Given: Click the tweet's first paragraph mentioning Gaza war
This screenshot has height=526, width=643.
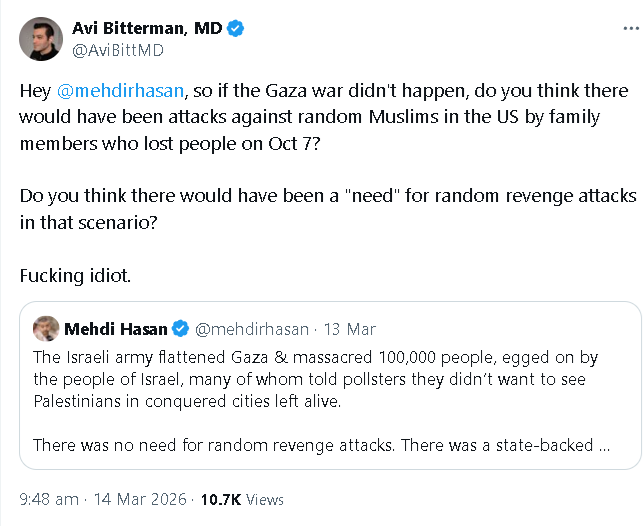Looking at the screenshot, I should [x=324, y=117].
